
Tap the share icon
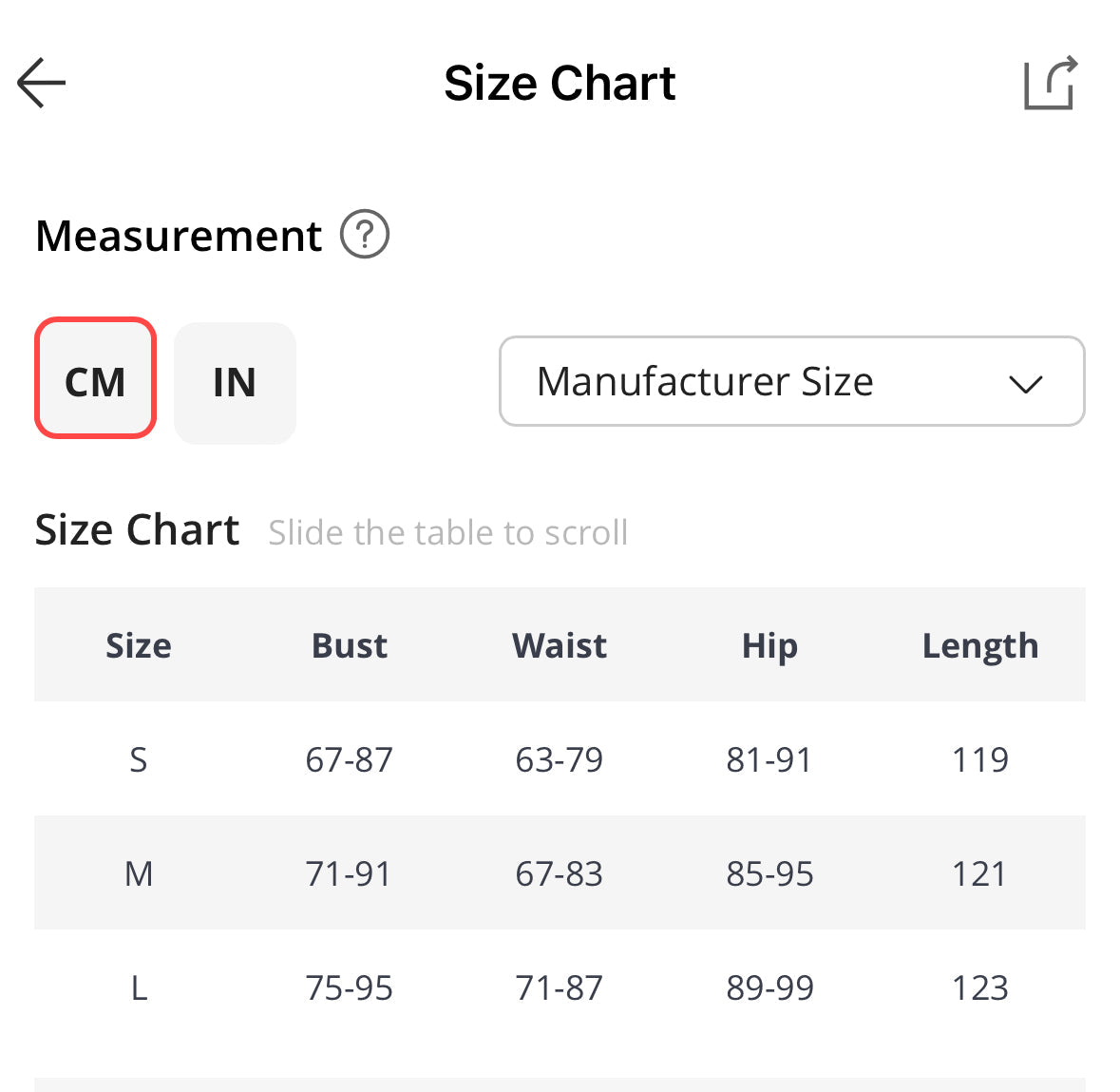coord(1050,83)
